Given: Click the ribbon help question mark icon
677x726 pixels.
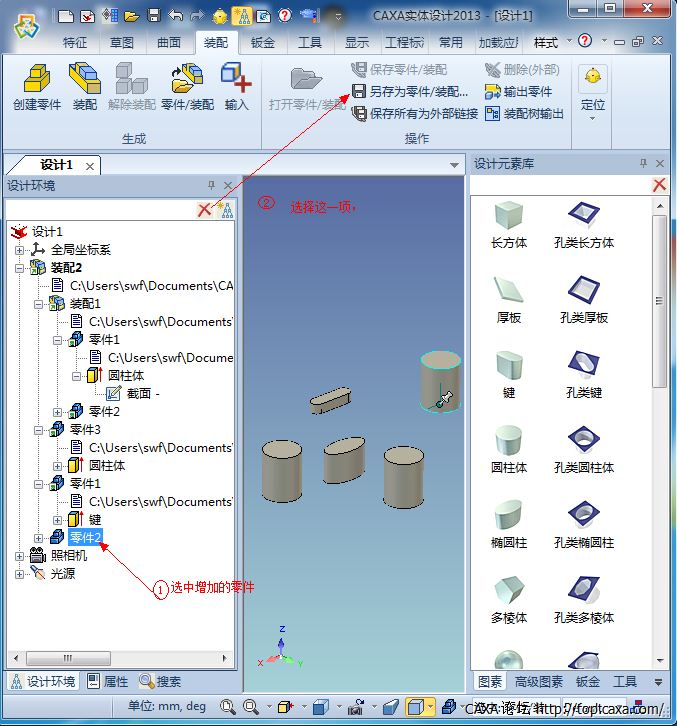Looking at the screenshot, I should point(585,41).
